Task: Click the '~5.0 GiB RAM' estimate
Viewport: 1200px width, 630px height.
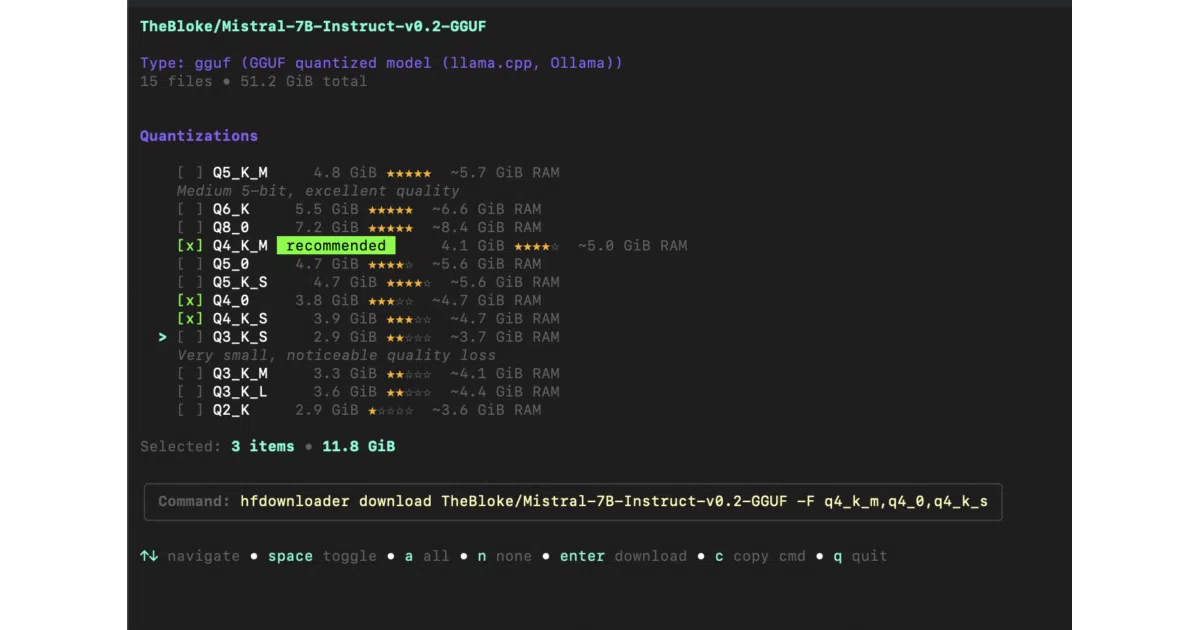Action: click(x=632, y=246)
